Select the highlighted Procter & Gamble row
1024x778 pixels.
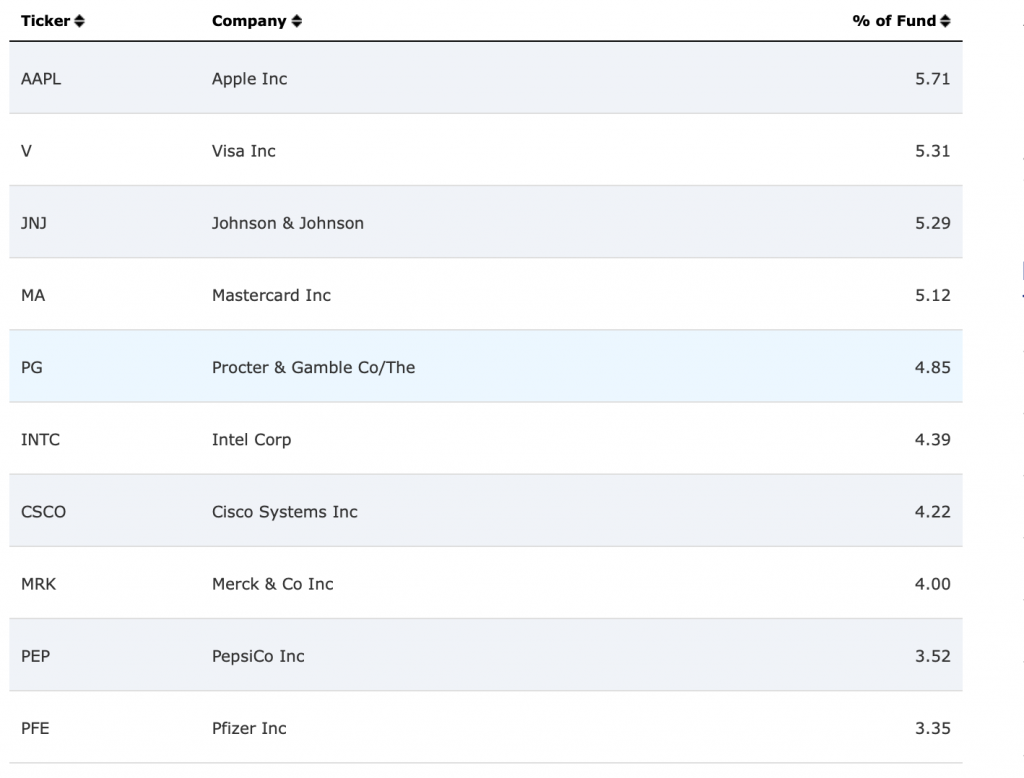pyautogui.click(x=486, y=366)
